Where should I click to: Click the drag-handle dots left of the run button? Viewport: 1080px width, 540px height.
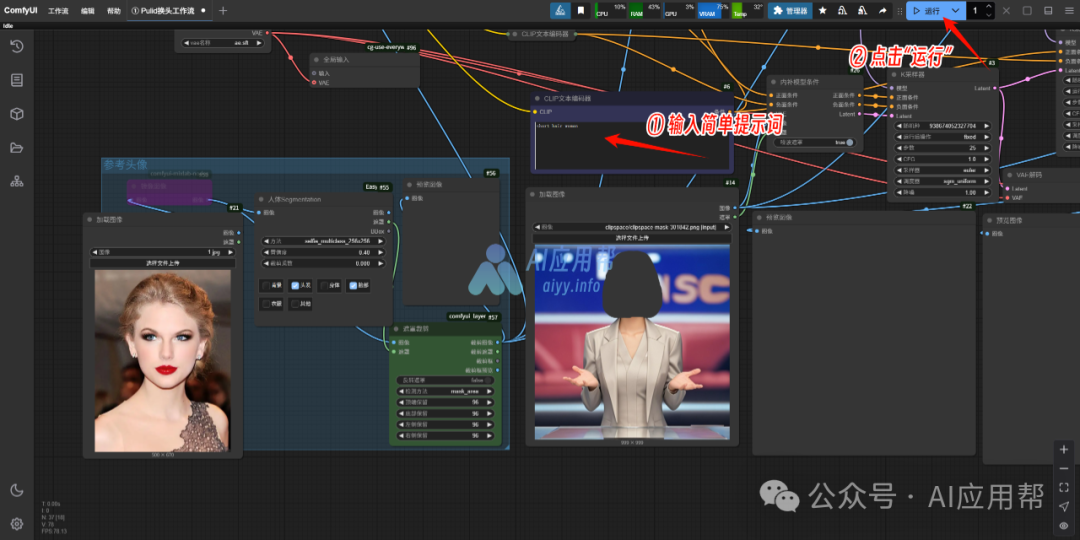click(900, 11)
